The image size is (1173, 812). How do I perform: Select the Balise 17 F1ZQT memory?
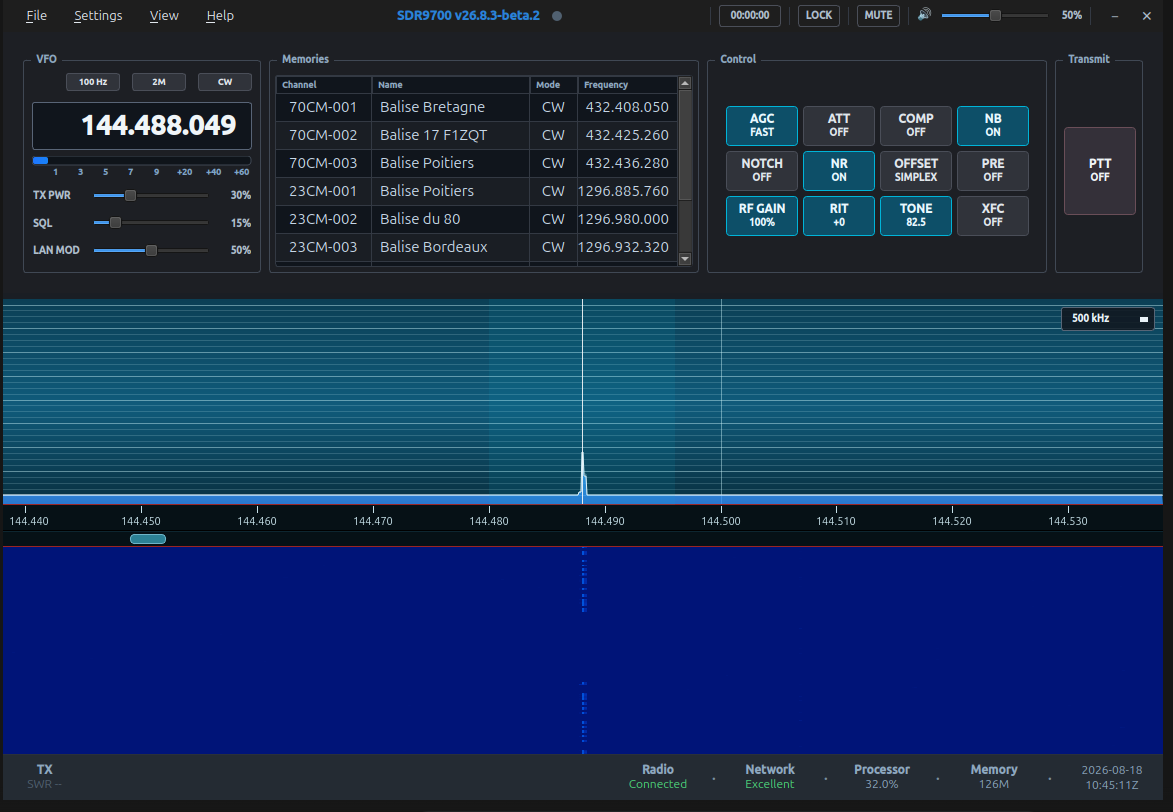[477, 135]
